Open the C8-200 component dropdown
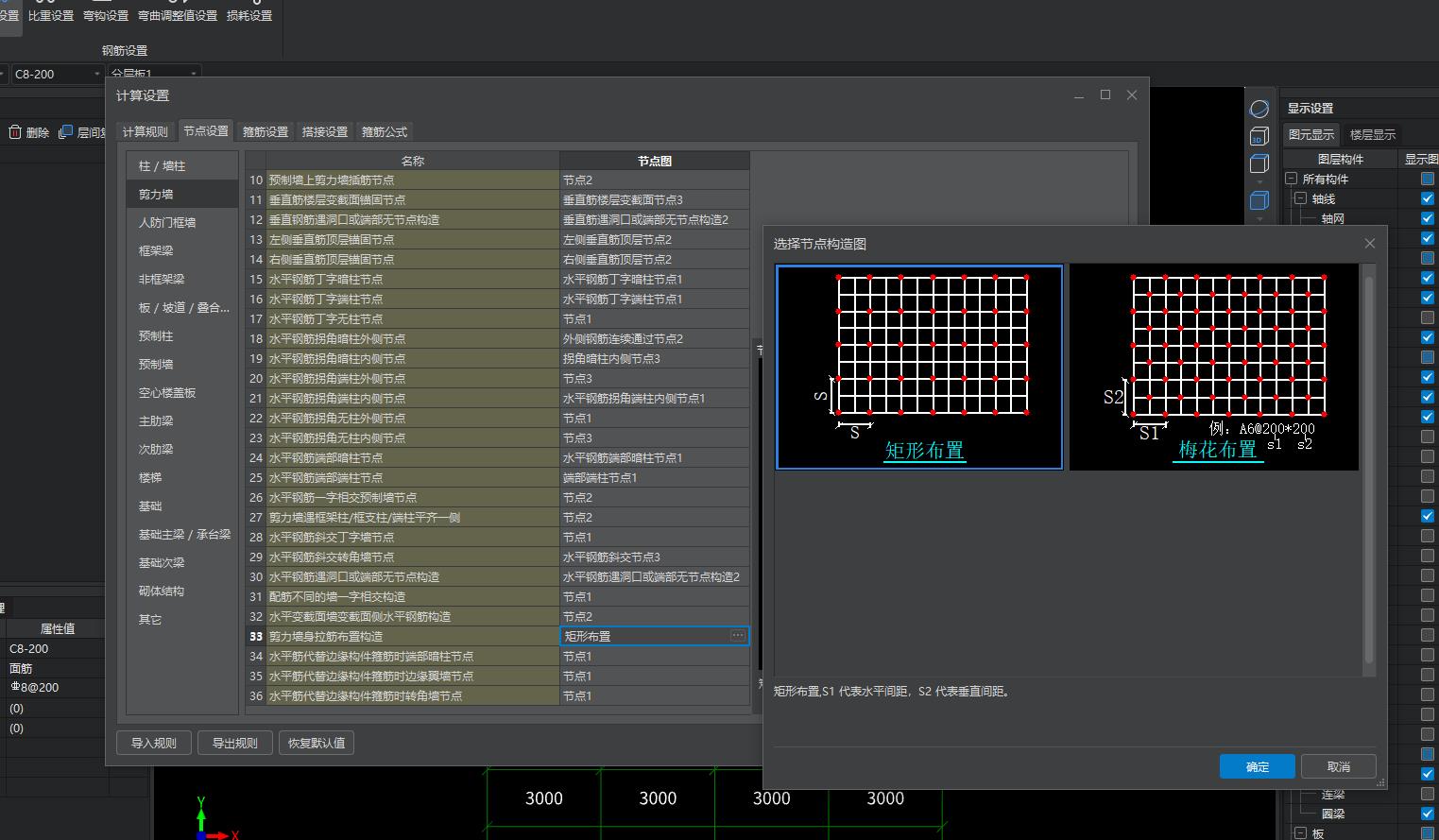This screenshot has height=840, width=1439. [57, 74]
